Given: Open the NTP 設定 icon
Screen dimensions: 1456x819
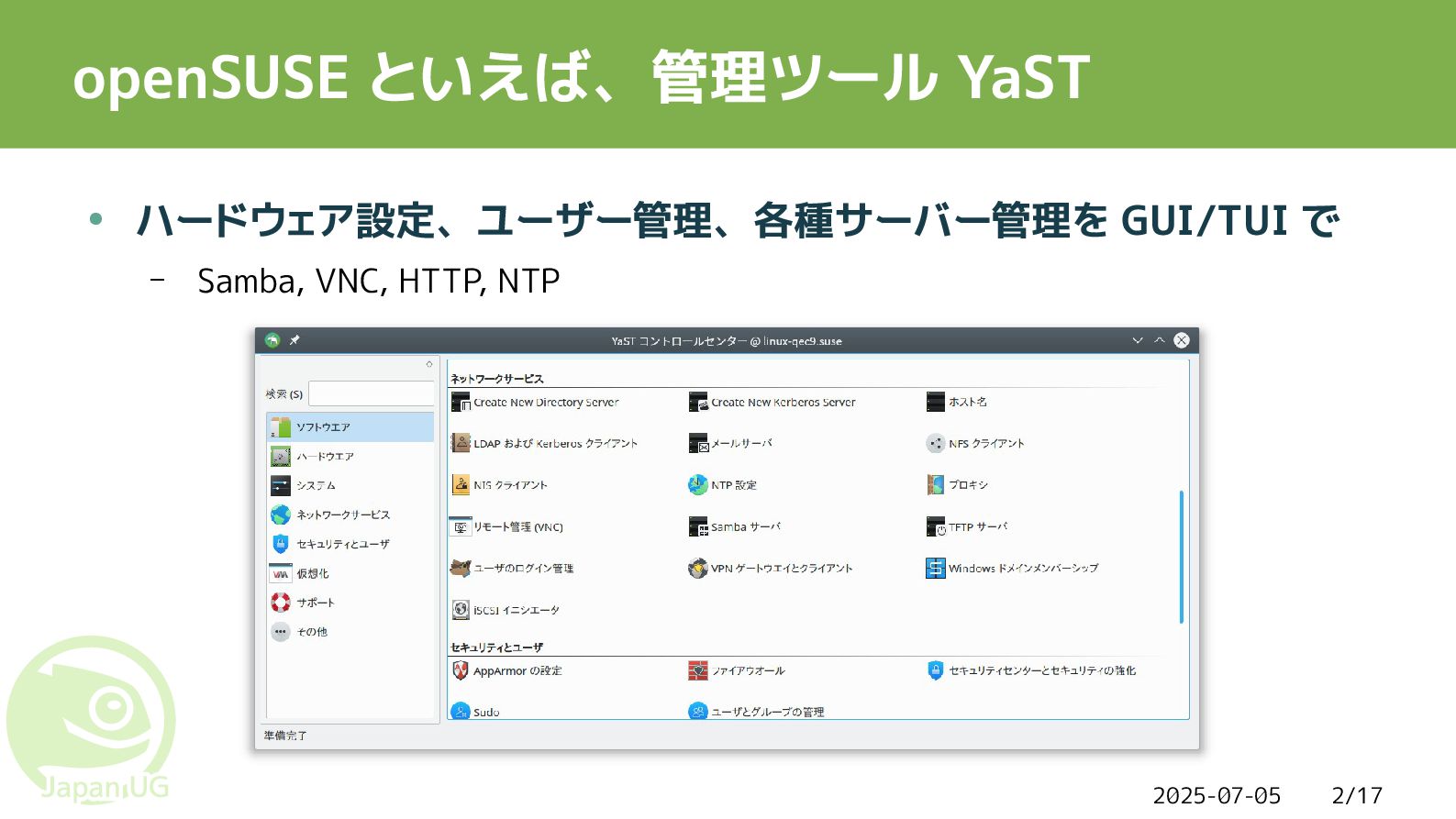Looking at the screenshot, I should tap(698, 484).
